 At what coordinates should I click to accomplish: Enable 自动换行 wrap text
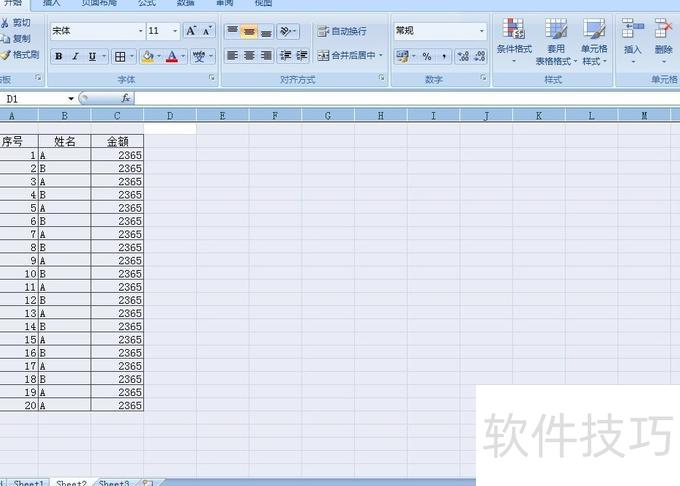(x=342, y=31)
